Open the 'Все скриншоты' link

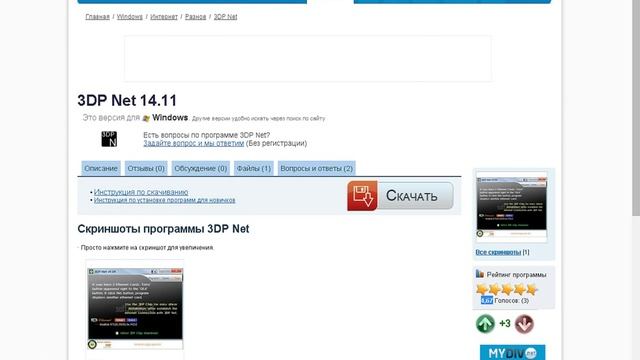point(498,252)
